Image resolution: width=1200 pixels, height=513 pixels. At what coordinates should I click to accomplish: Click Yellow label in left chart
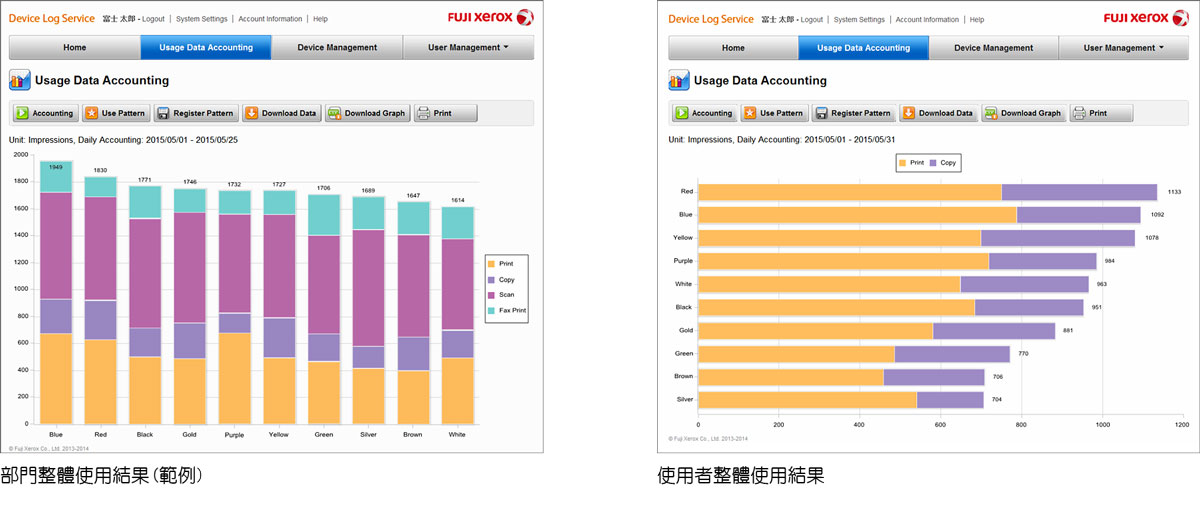pyautogui.click(x=280, y=435)
